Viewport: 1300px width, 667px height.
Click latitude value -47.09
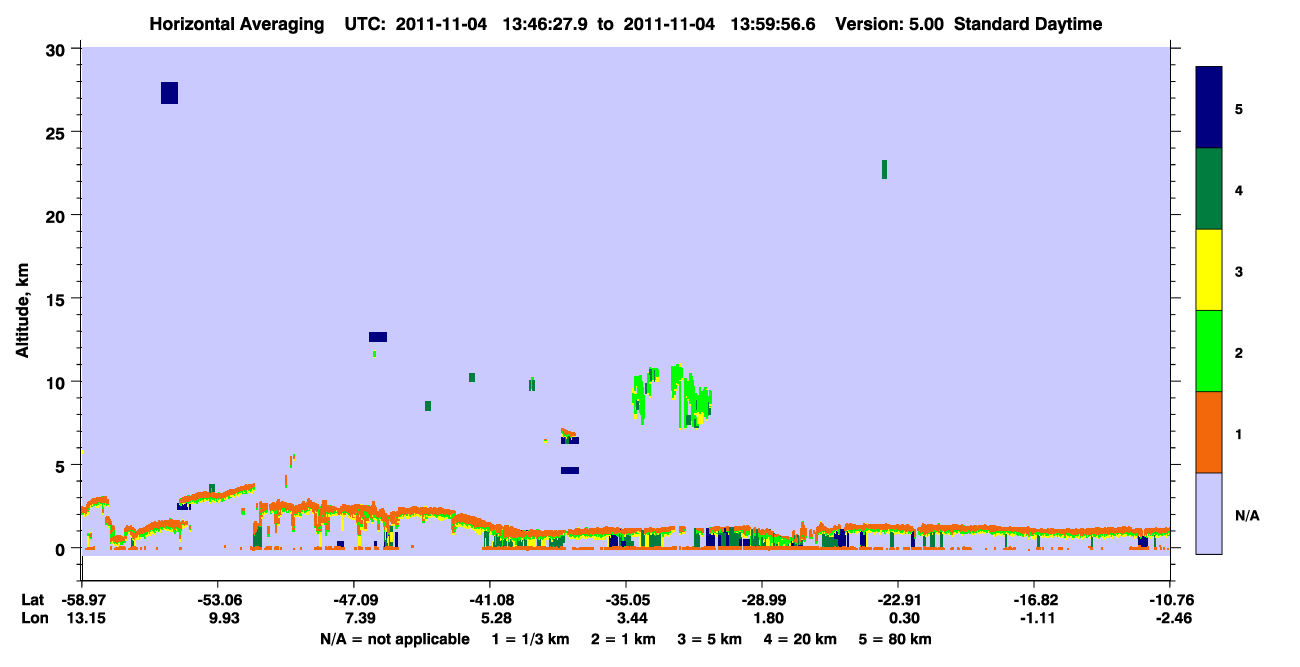click(x=353, y=600)
